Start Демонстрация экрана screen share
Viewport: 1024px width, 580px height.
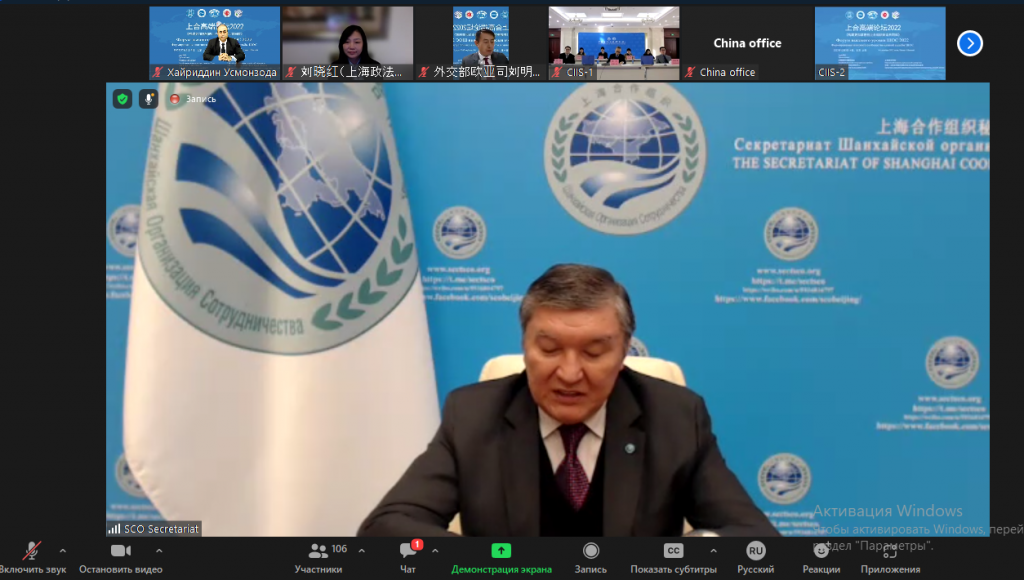502,558
